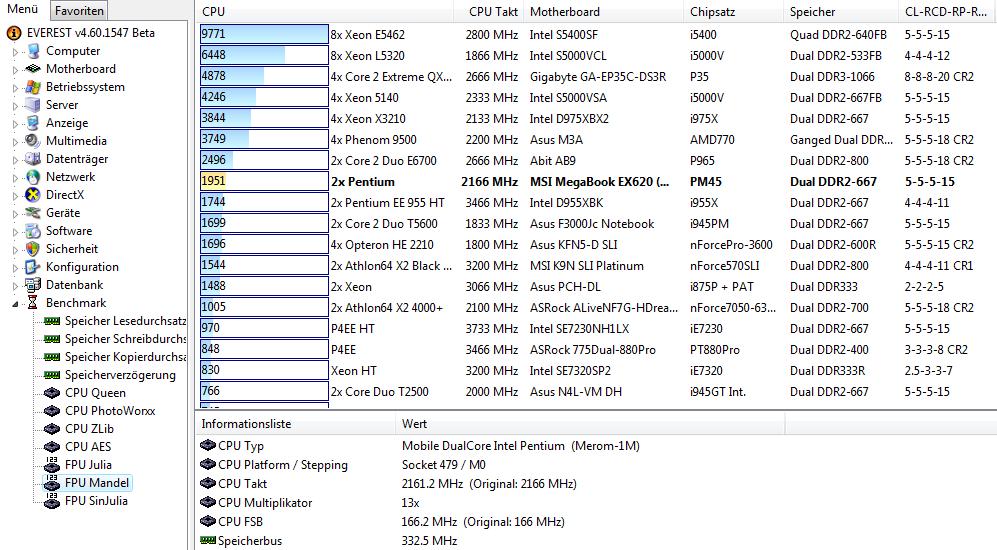The image size is (997, 550).
Task: Select the CPU Platform / Stepping row
Action: click(x=596, y=465)
